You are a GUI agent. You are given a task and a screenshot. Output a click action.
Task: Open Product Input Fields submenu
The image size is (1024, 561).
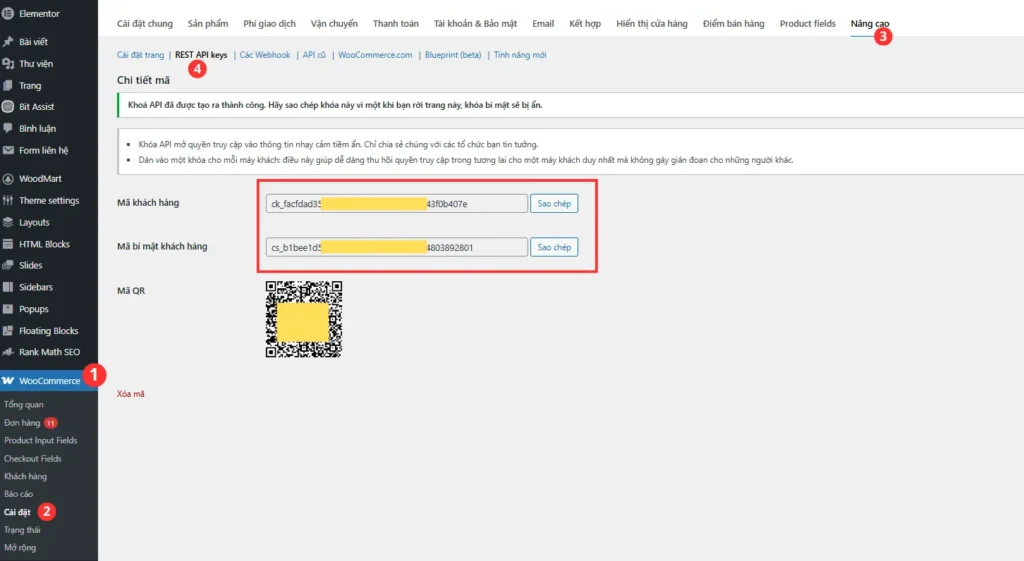point(40,441)
